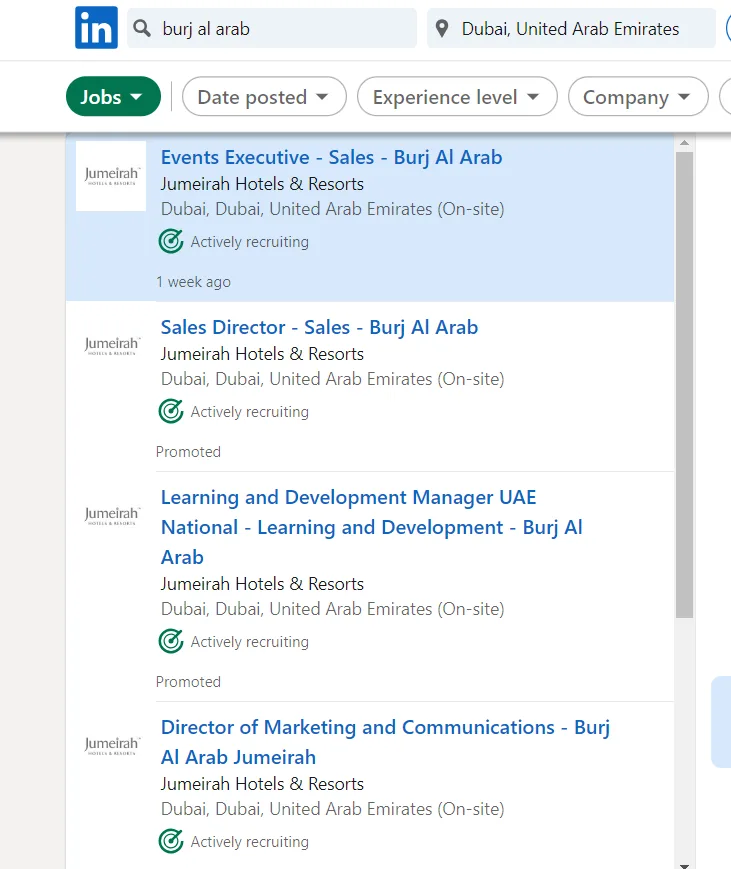This screenshot has height=869, width=731.
Task: Click location text under Events Executive job
Action: pyautogui.click(x=333, y=209)
